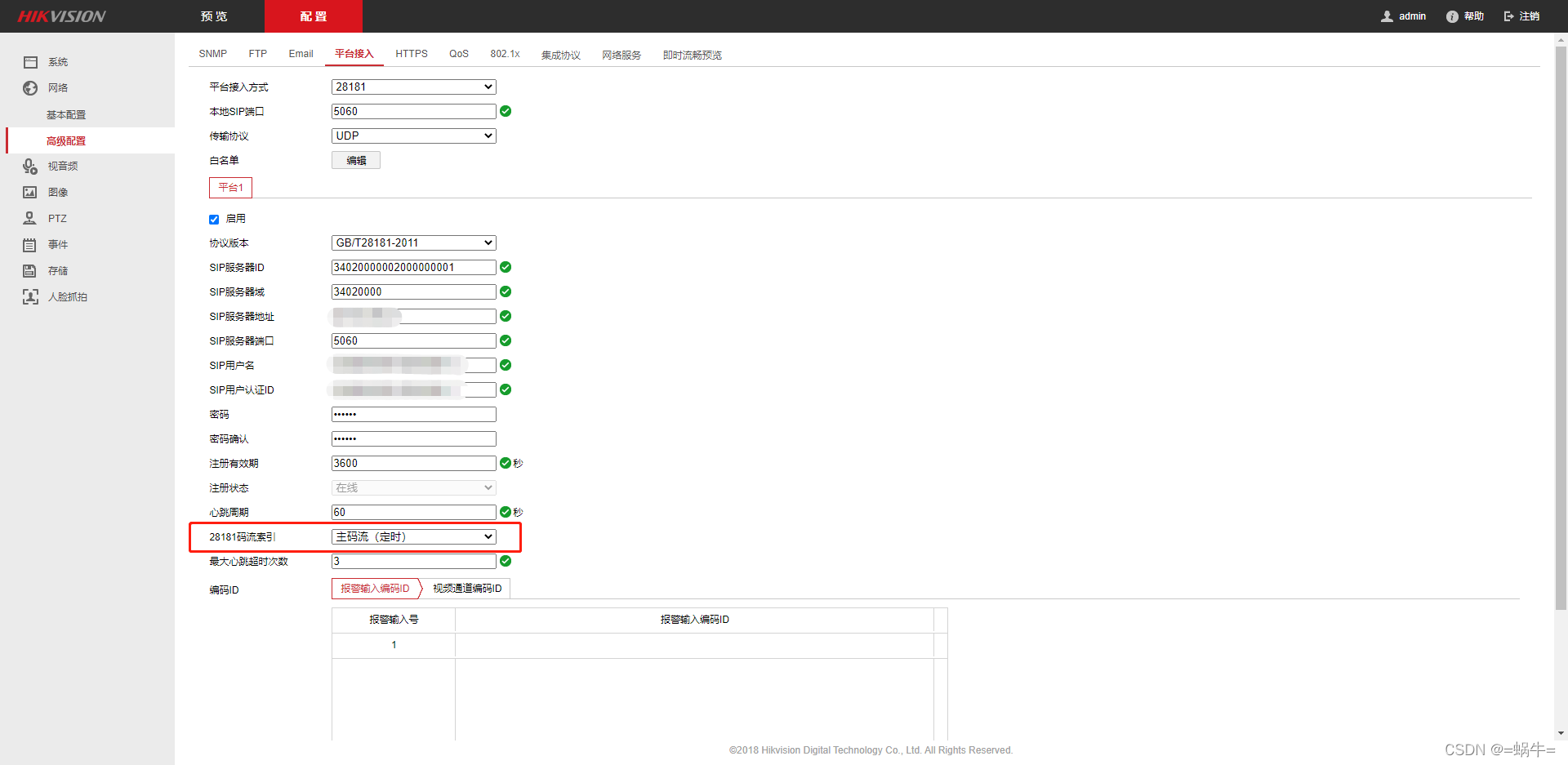
Task: Open the 即时流畅预览 tab
Action: point(693,55)
